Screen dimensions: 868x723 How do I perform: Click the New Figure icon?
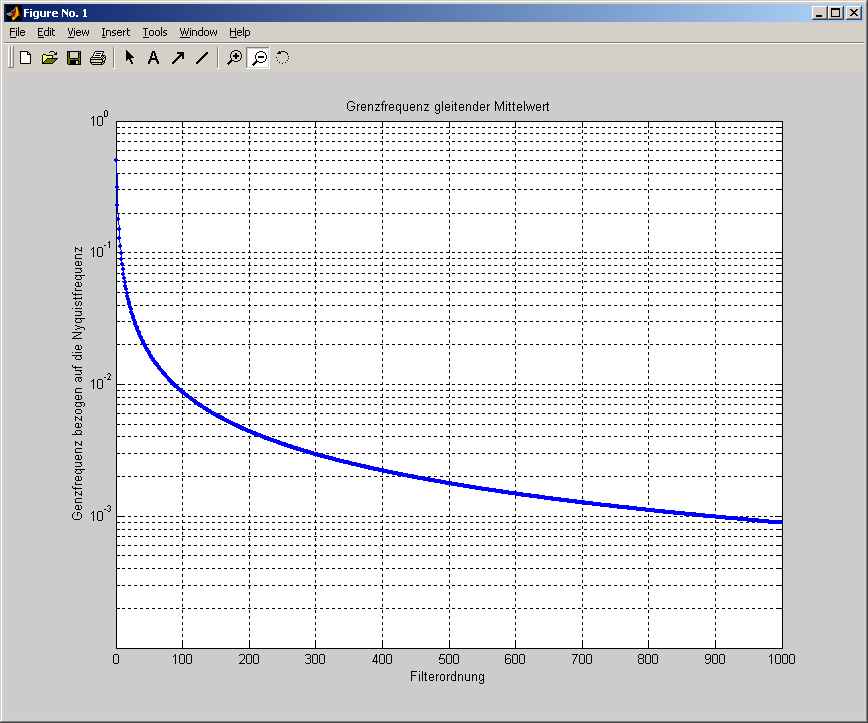(x=25, y=58)
